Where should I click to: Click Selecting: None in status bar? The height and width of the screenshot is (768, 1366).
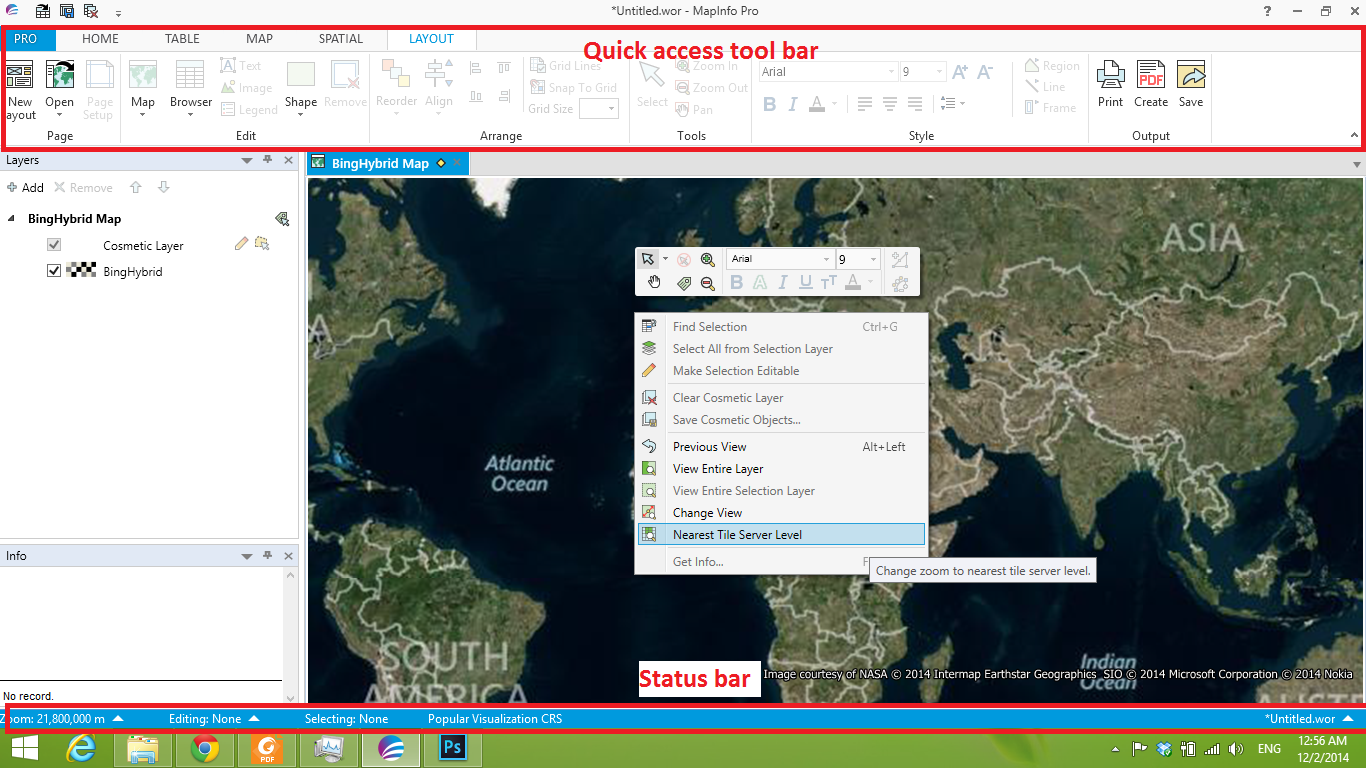click(x=346, y=719)
